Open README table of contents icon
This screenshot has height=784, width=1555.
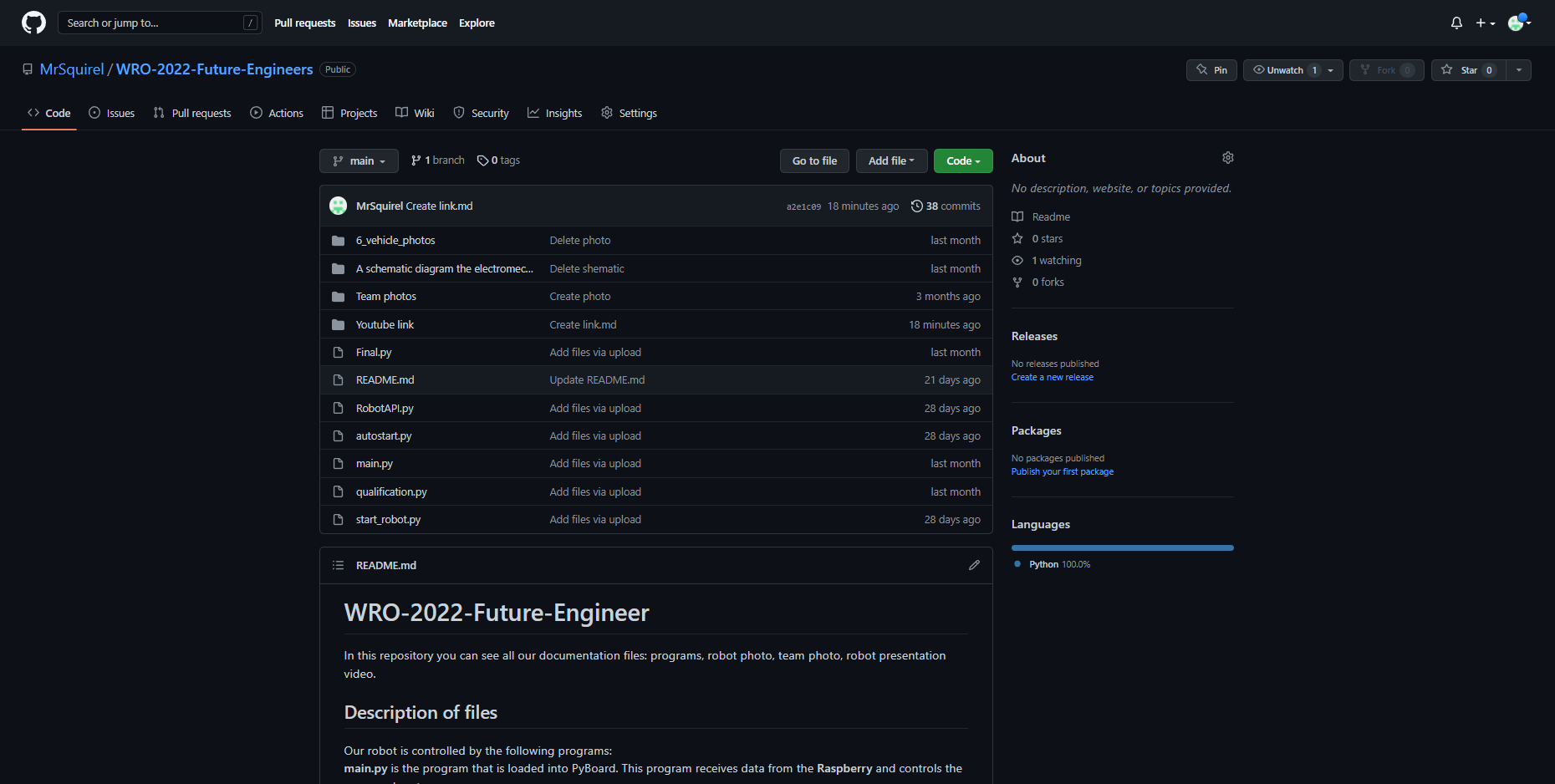pos(338,565)
